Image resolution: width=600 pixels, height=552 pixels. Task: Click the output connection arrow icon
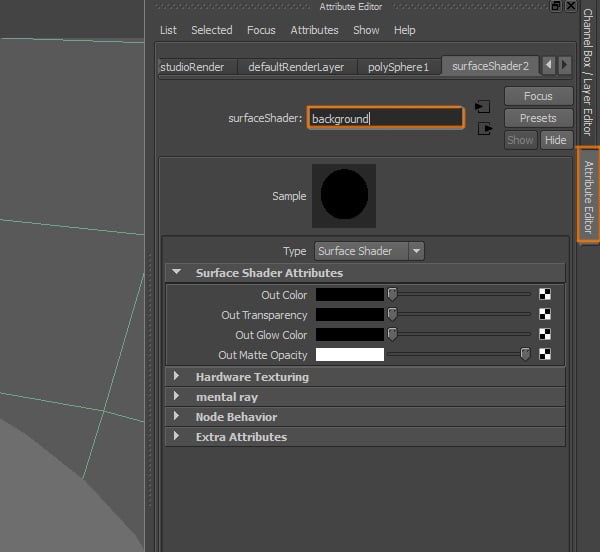485,128
